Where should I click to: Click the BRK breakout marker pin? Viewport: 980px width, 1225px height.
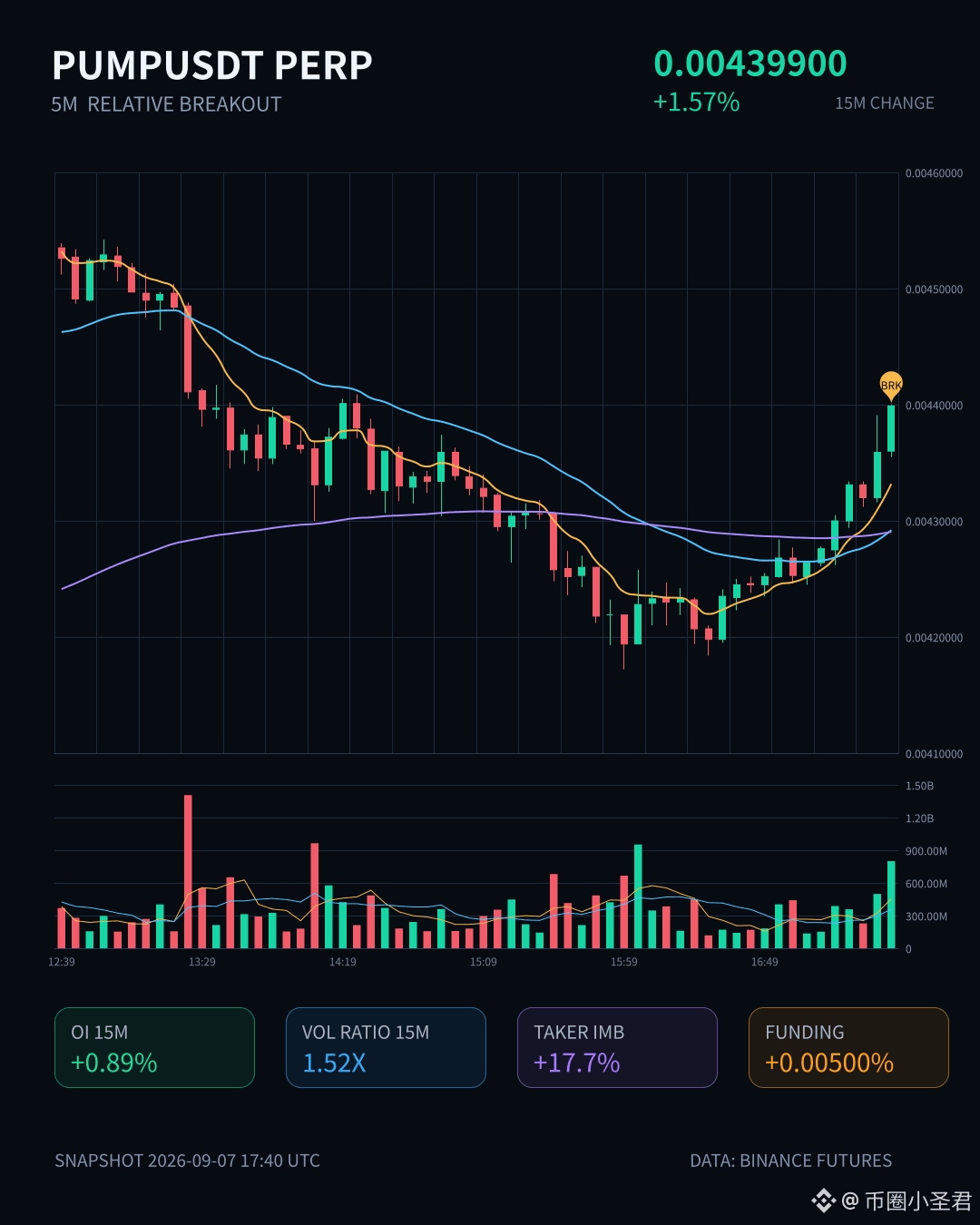pyautogui.click(x=891, y=386)
